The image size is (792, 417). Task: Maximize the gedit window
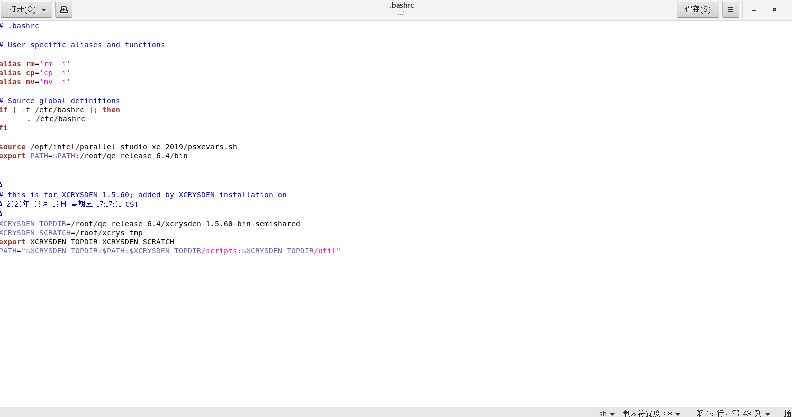coord(774,10)
